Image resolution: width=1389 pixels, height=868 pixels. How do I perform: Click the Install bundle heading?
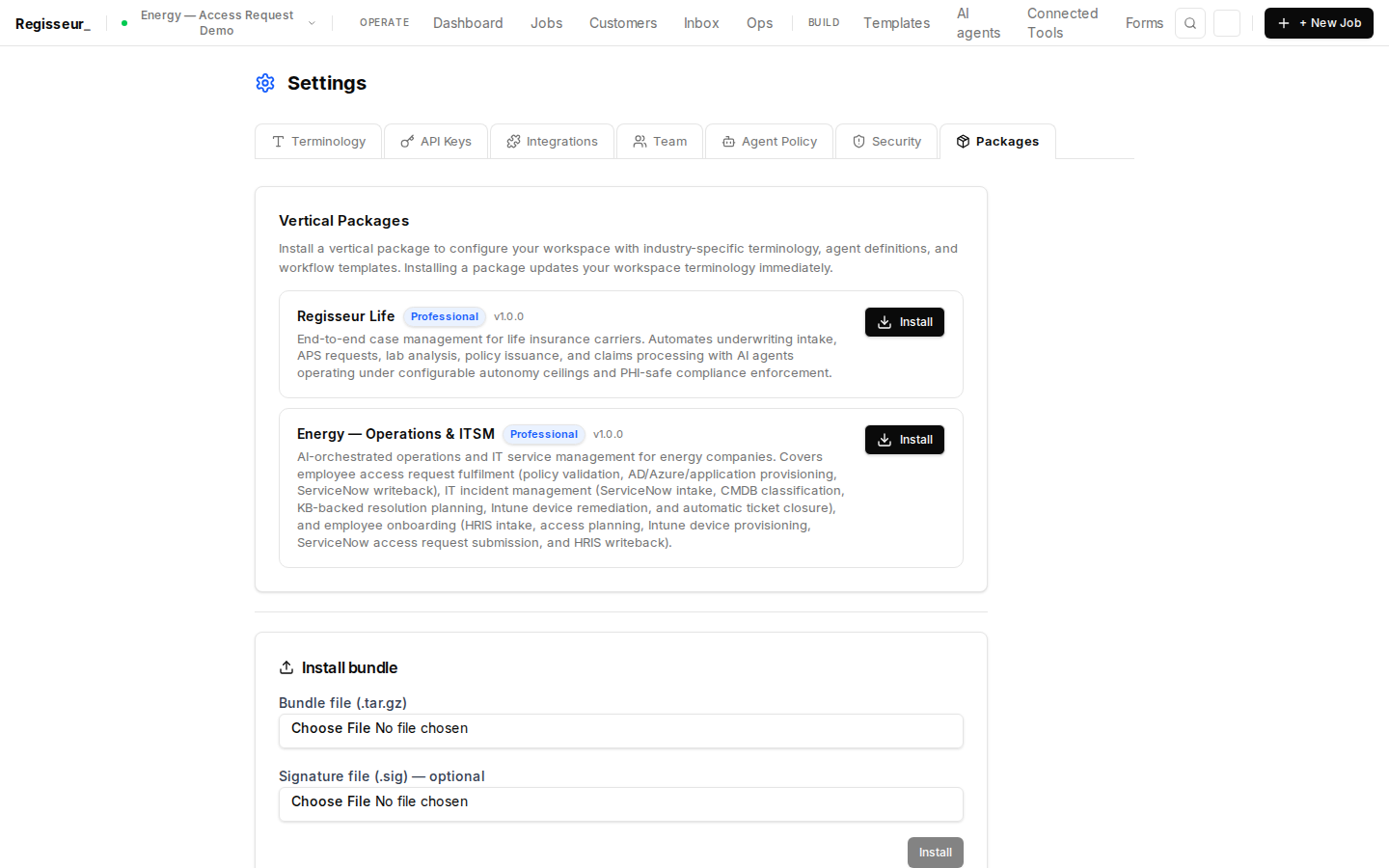(349, 667)
